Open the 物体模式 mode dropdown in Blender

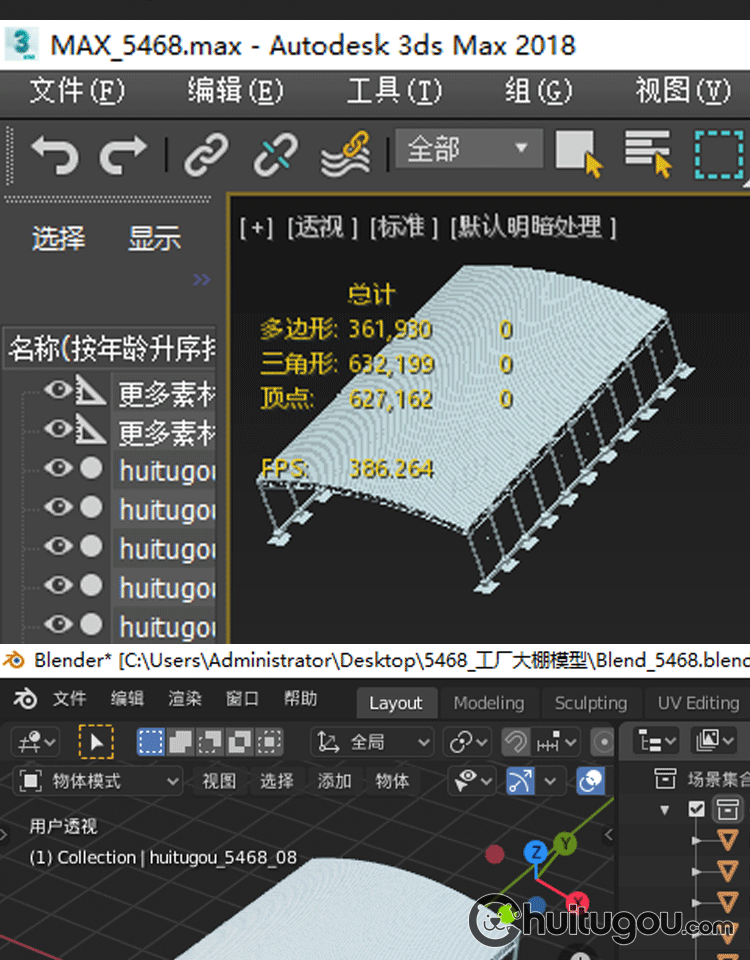tap(99, 781)
